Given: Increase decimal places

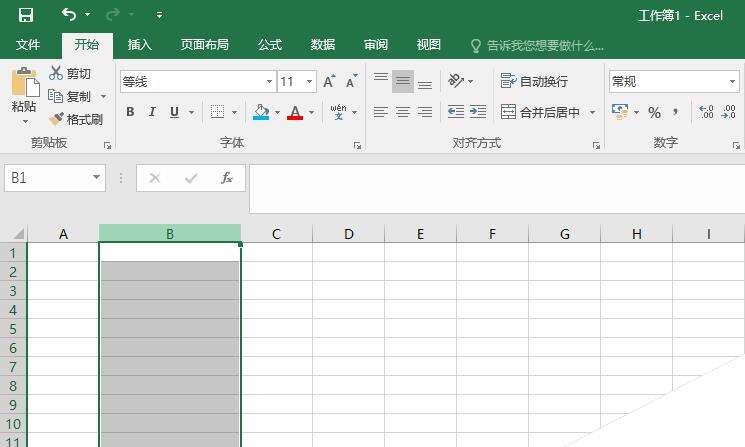Looking at the screenshot, I should coord(706,112).
